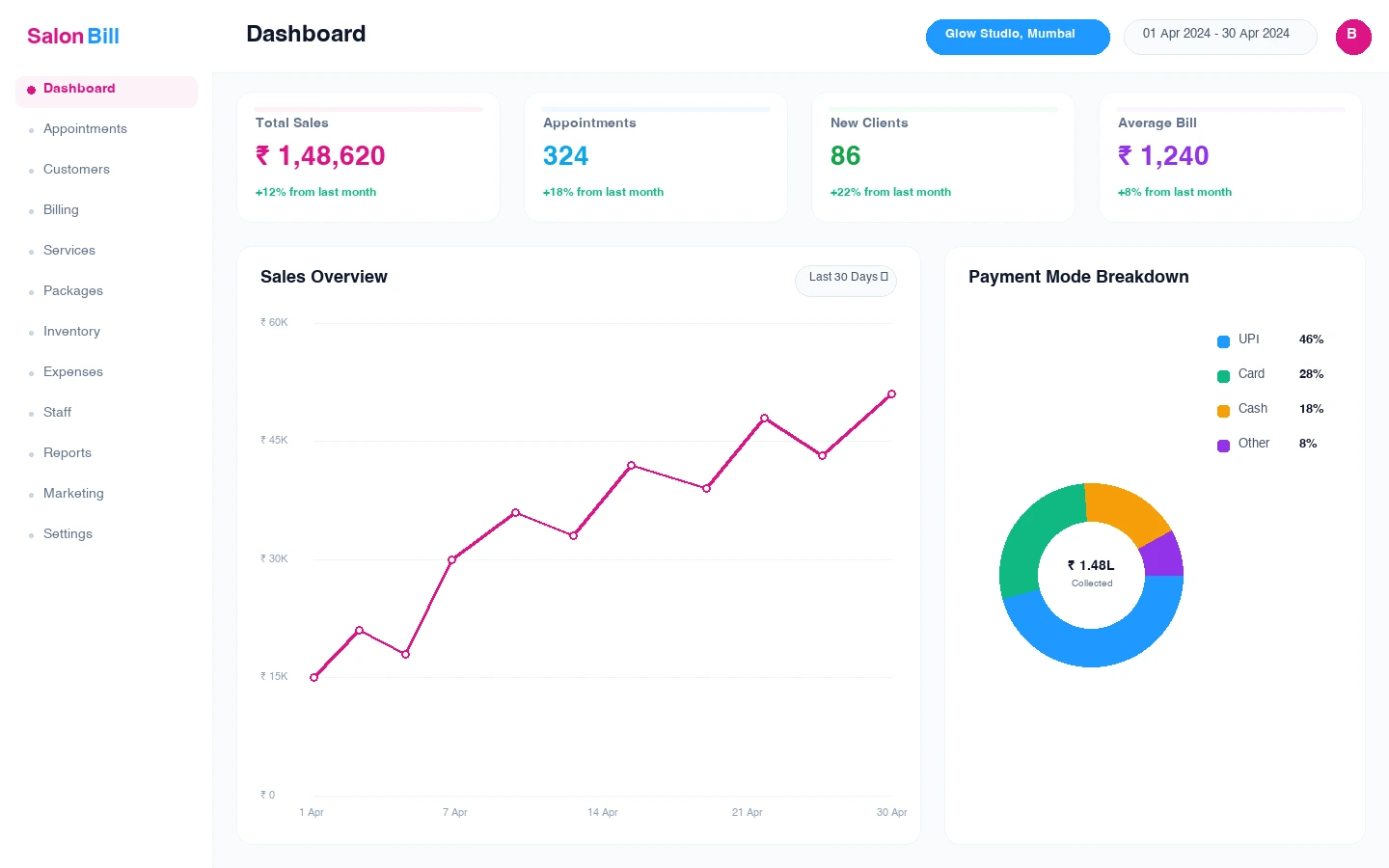Click the 1 Apr first data point
Image resolution: width=1389 pixels, height=868 pixels.
click(x=313, y=677)
